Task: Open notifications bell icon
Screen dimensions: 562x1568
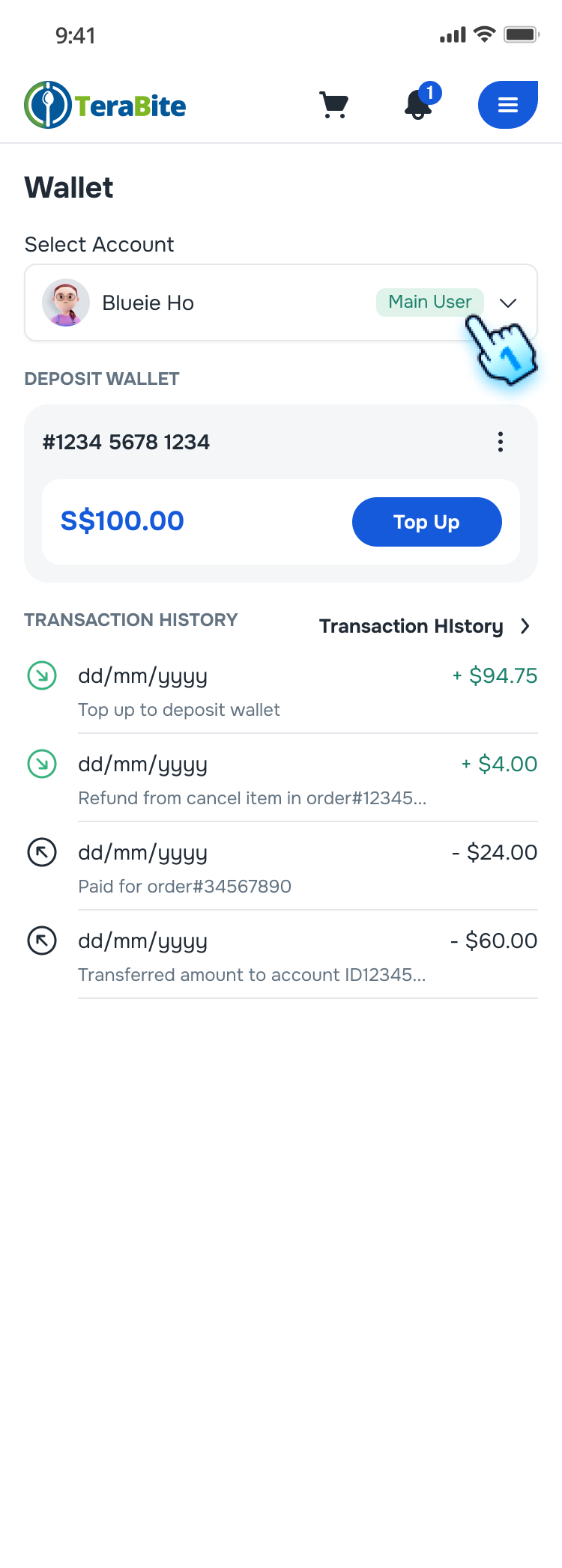Action: [x=419, y=105]
